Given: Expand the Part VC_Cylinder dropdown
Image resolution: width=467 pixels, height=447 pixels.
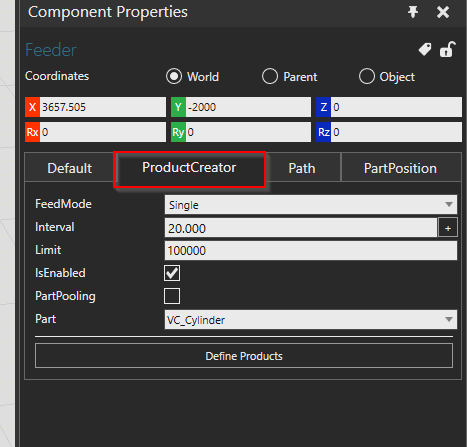Looking at the screenshot, I should pos(311,320).
